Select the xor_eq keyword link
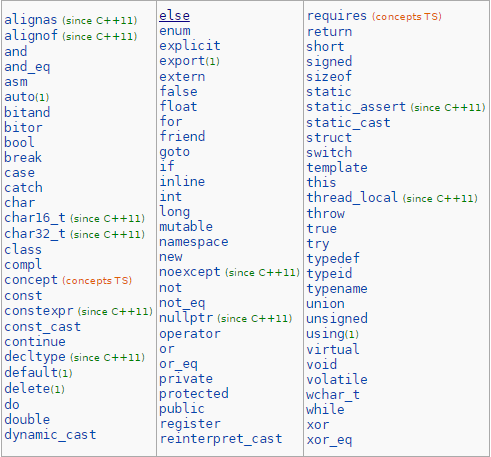This screenshot has height=457, width=491. (329, 440)
